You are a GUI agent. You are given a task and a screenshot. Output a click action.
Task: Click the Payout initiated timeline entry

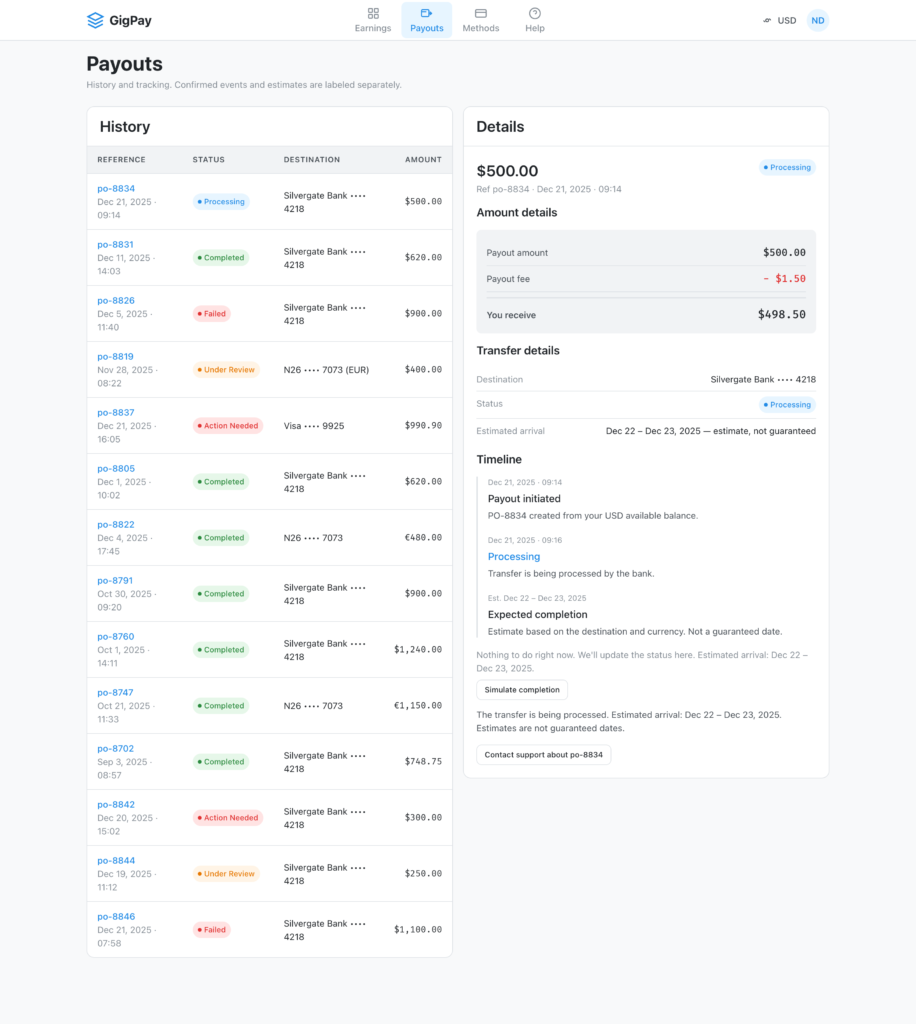(524, 499)
